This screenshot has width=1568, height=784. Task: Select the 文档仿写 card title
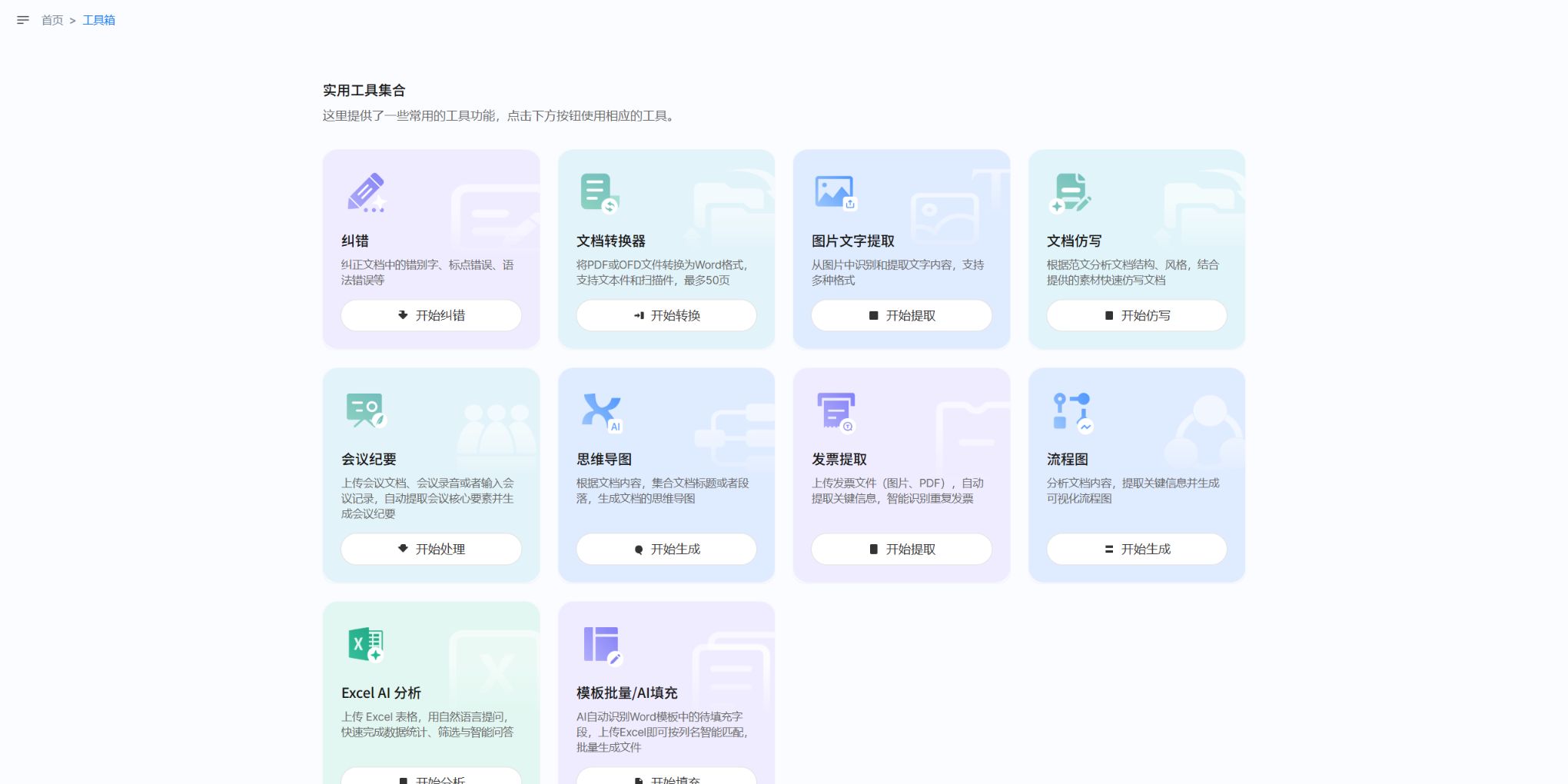point(1075,241)
